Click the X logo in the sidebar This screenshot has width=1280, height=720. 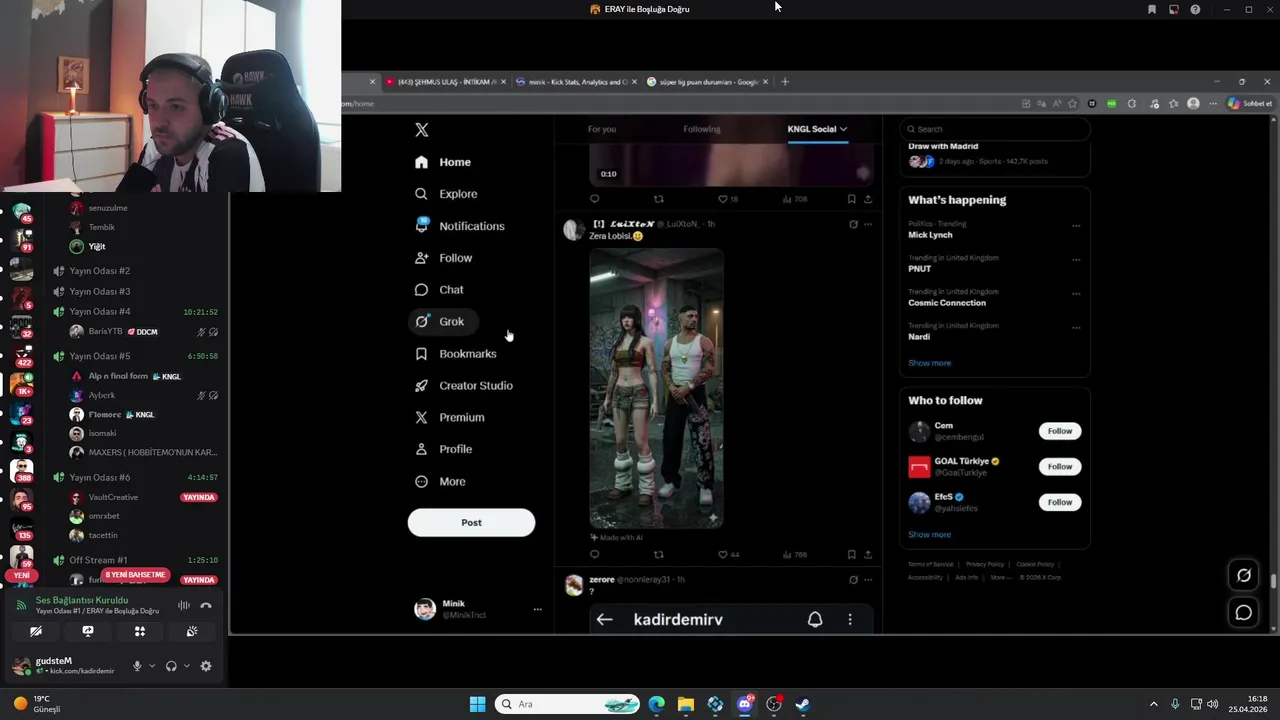tap(421, 130)
